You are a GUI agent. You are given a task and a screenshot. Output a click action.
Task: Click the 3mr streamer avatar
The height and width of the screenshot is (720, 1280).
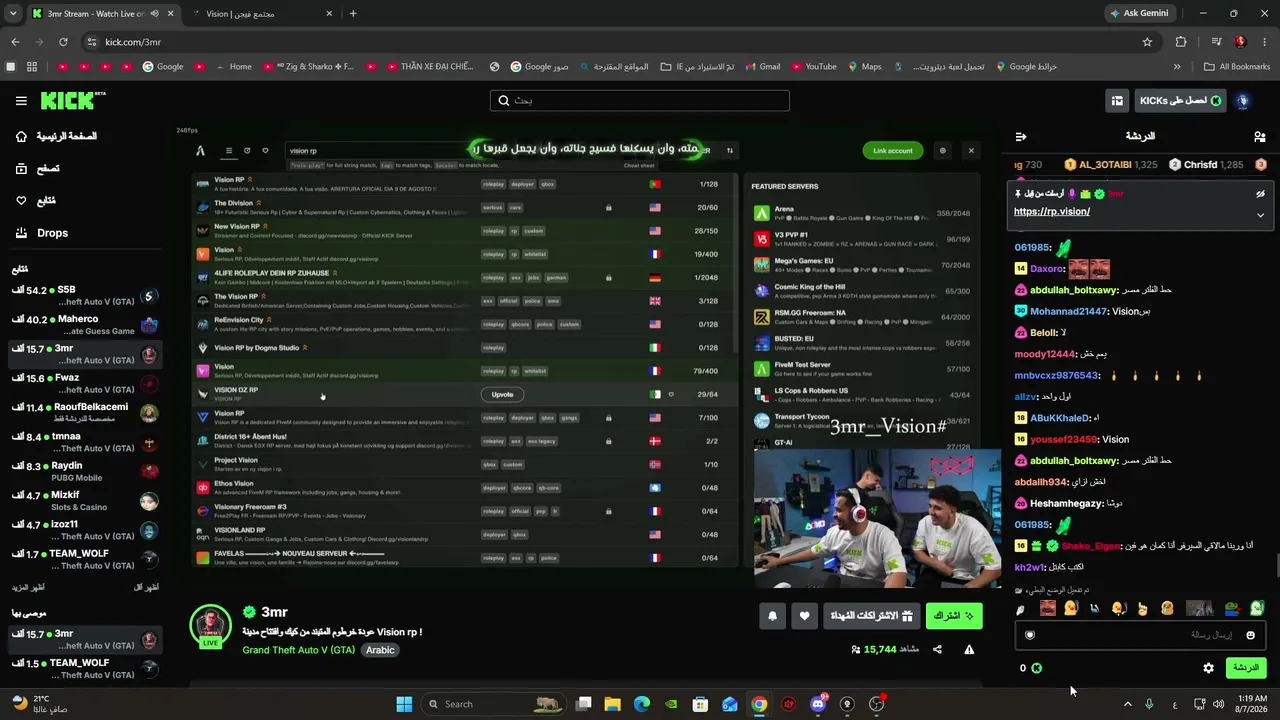pos(211,625)
